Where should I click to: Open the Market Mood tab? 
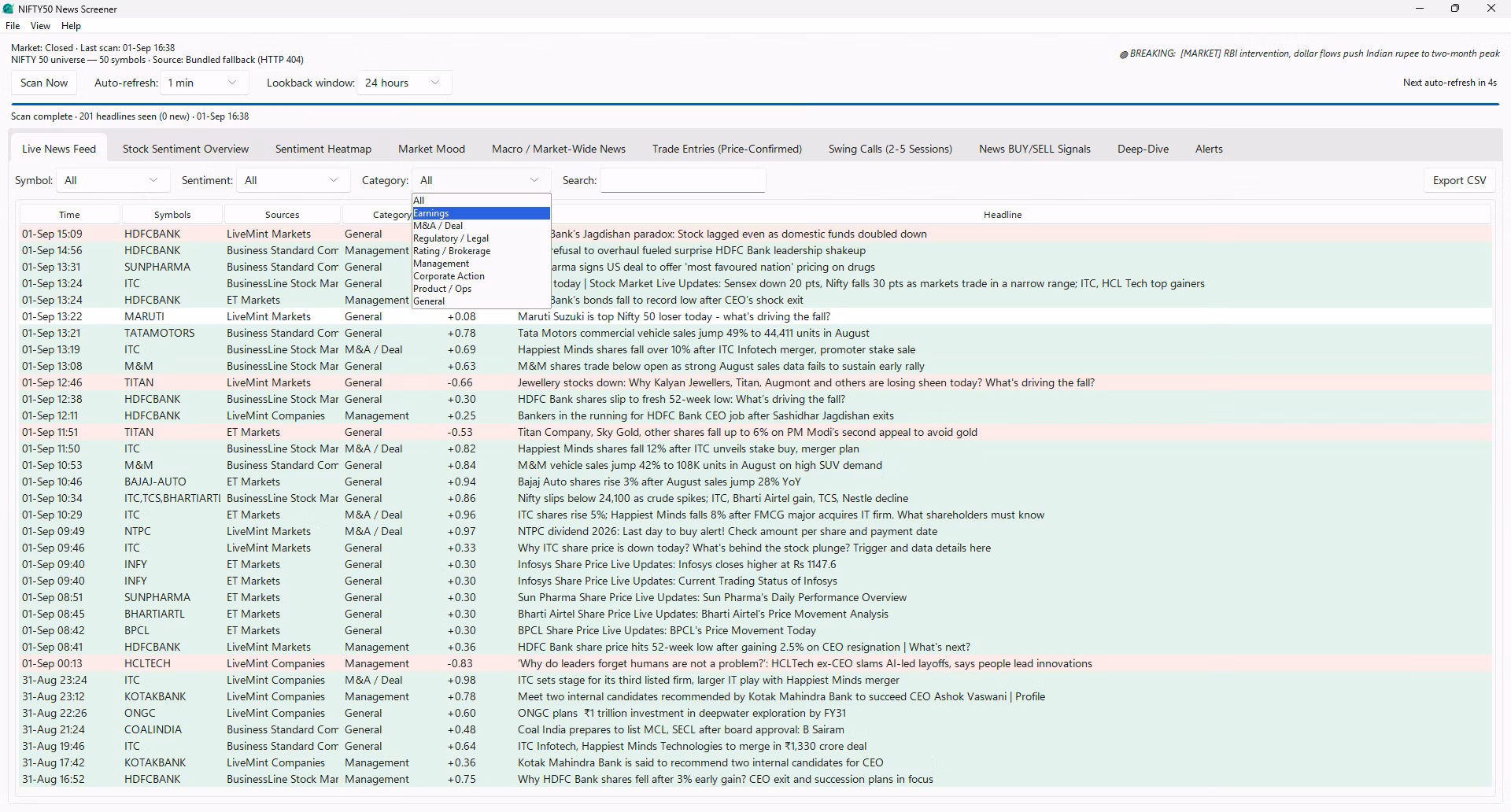431,149
